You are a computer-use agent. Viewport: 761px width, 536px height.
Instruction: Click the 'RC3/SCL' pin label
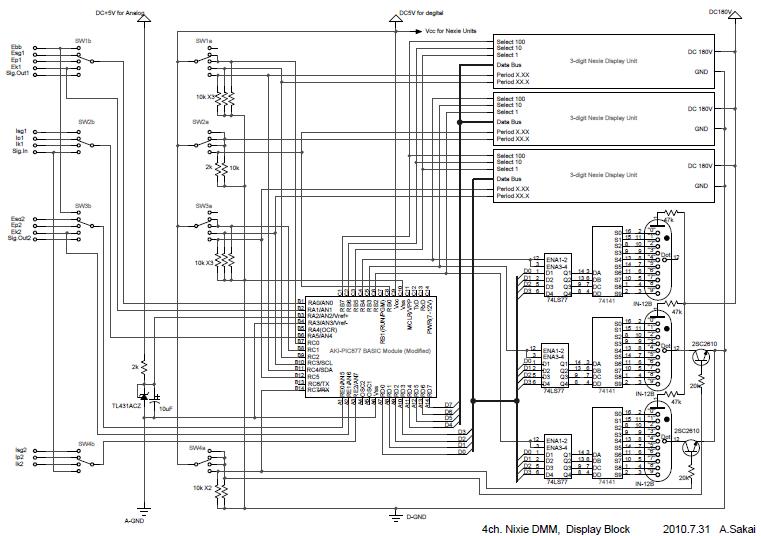[x=320, y=363]
